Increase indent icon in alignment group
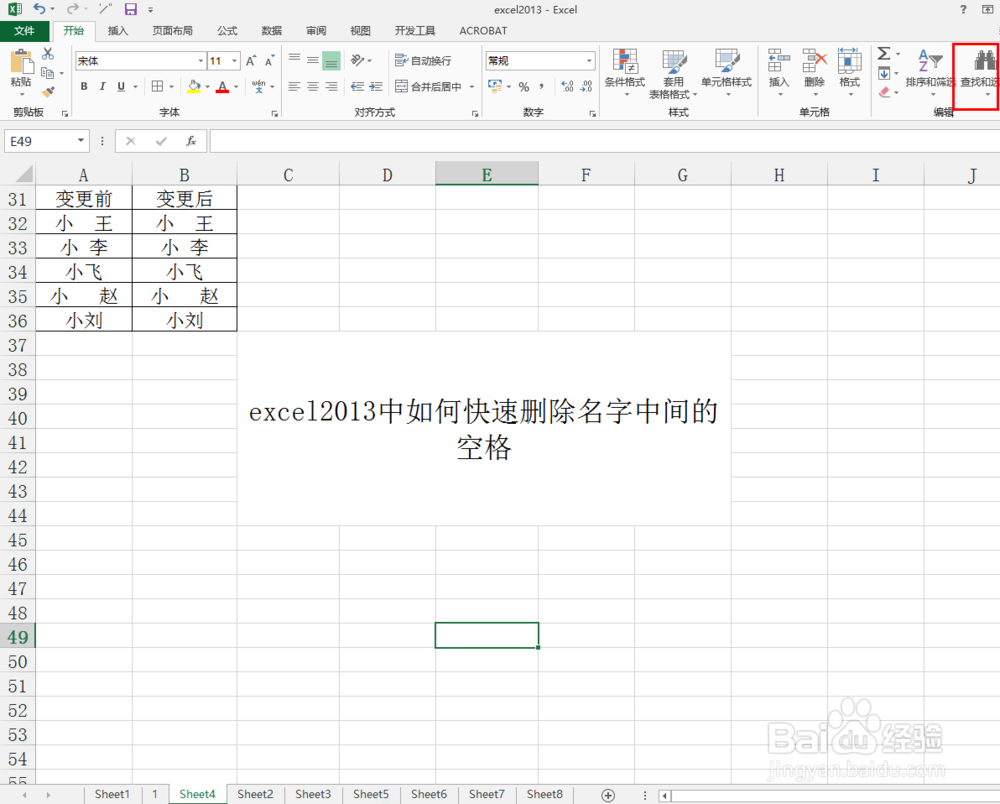1000x804 pixels. pyautogui.click(x=376, y=86)
